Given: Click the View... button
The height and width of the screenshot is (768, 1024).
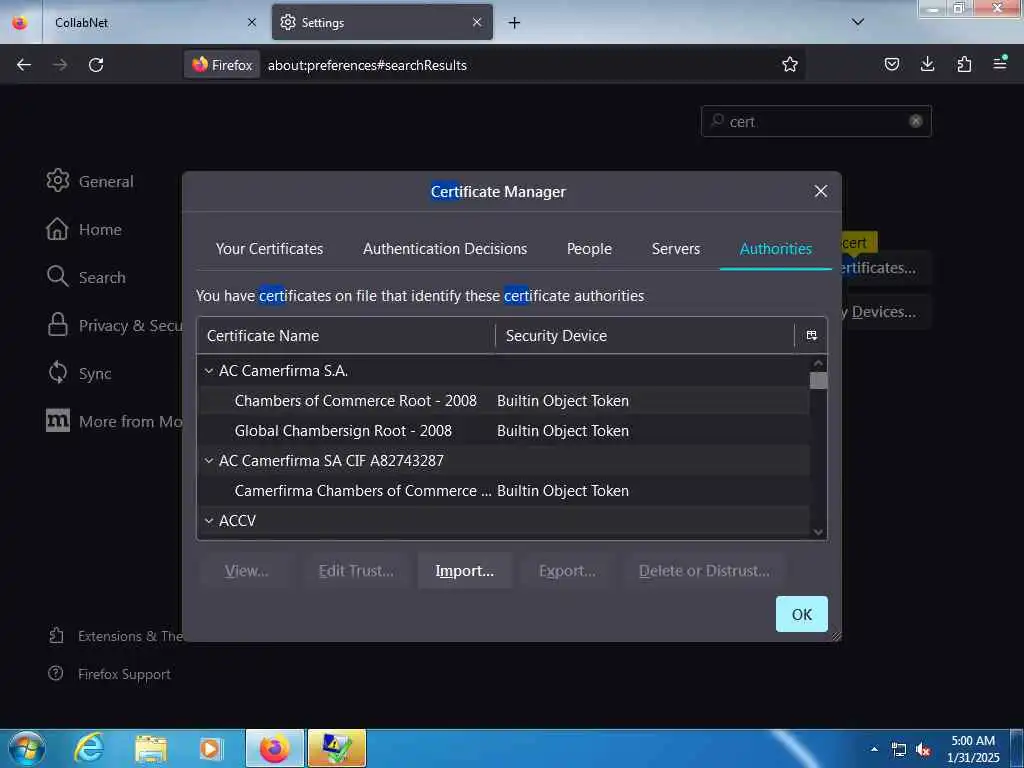Looking at the screenshot, I should (x=246, y=571).
